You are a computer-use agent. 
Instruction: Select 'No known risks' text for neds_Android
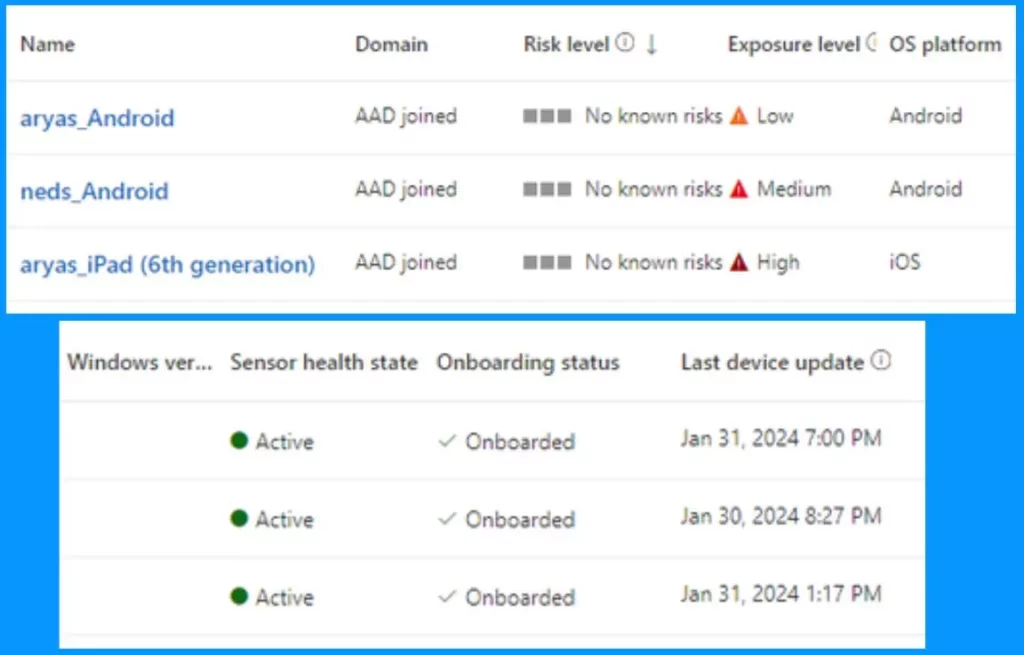click(x=653, y=189)
